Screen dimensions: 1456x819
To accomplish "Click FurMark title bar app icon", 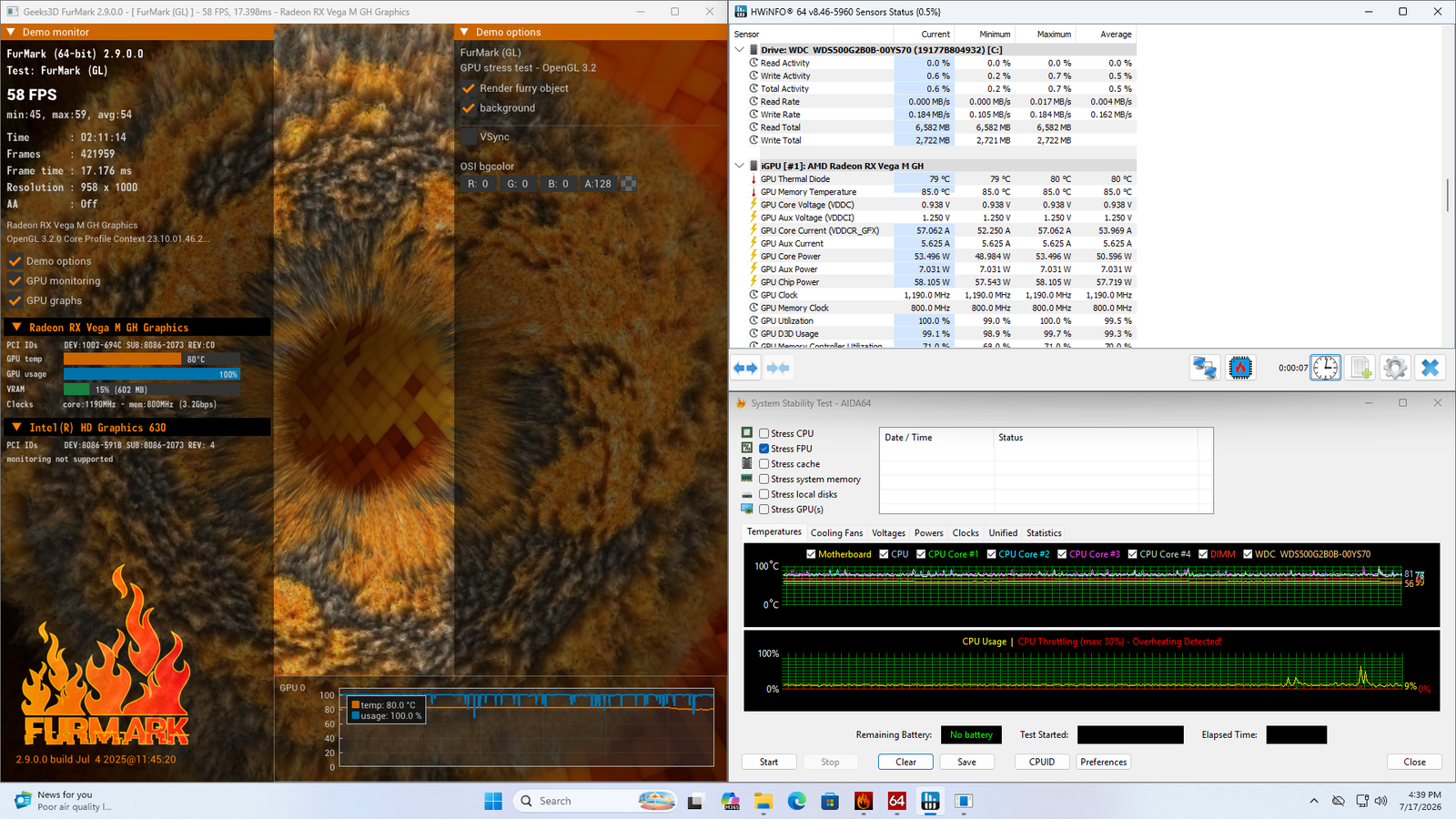I will tap(12, 12).
